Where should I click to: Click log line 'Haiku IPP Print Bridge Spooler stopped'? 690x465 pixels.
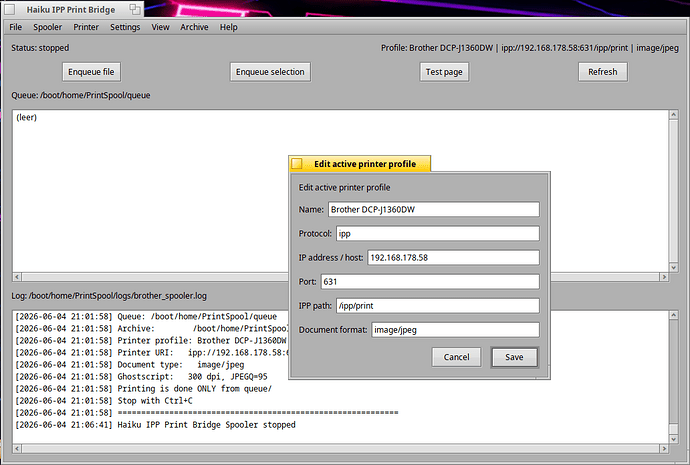[x=155, y=425]
